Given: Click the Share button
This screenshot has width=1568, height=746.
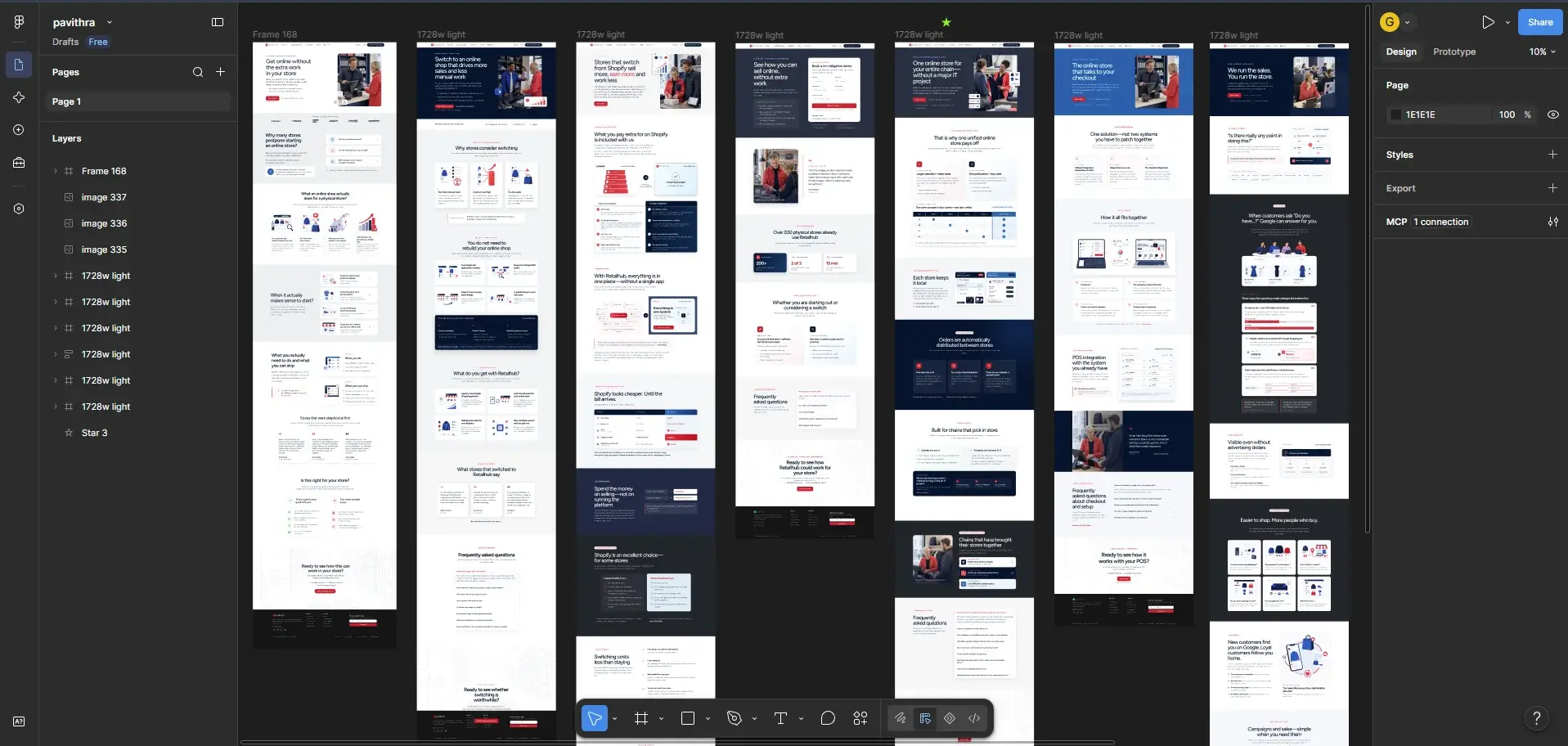Looking at the screenshot, I should [x=1540, y=22].
